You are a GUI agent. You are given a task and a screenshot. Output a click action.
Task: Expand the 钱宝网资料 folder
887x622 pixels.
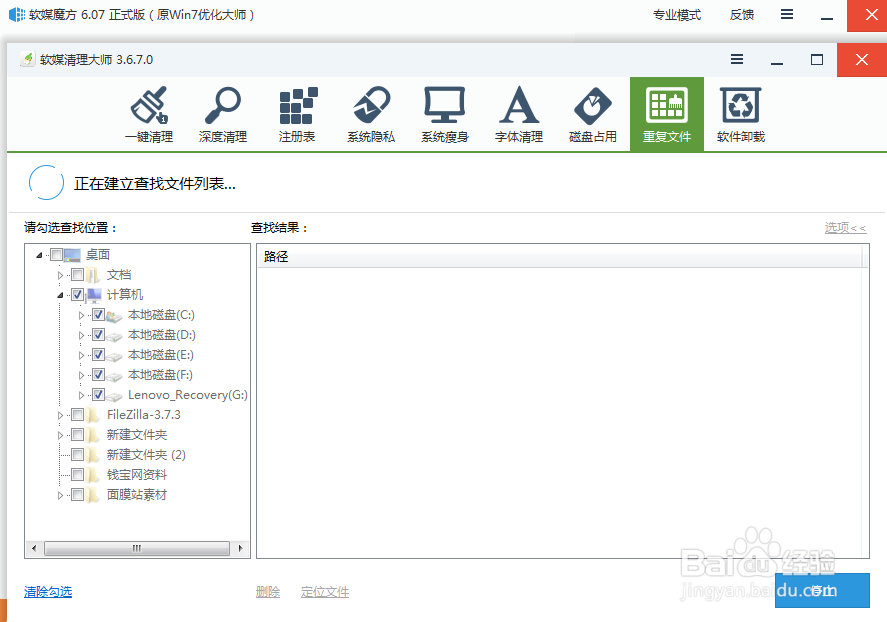[x=58, y=474]
